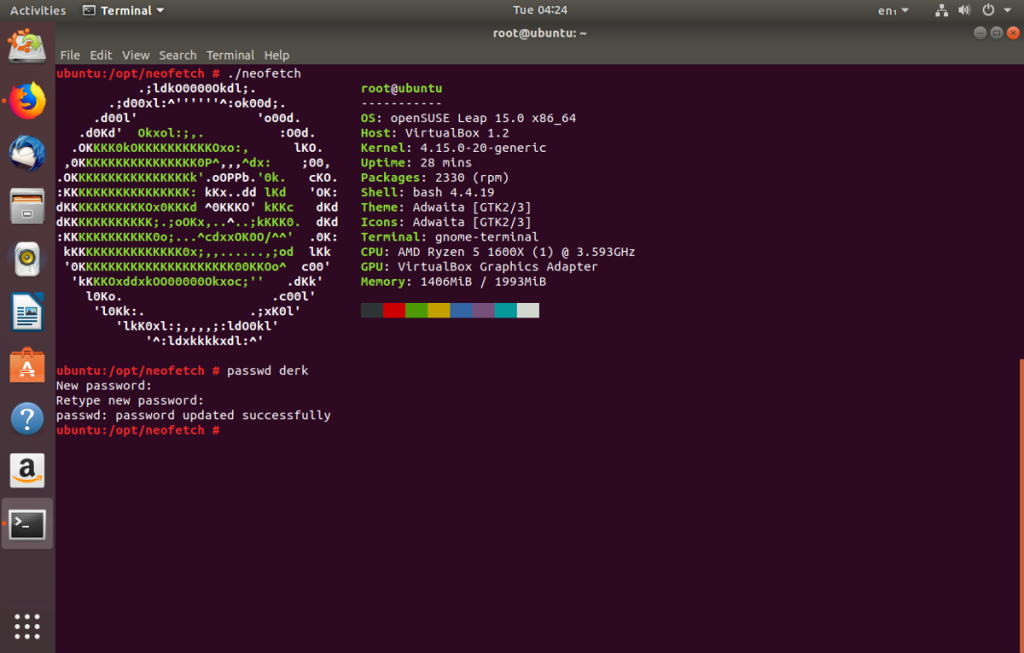1024x653 pixels.
Task: Open LibreOffice Writer from the dock
Action: pos(26,311)
